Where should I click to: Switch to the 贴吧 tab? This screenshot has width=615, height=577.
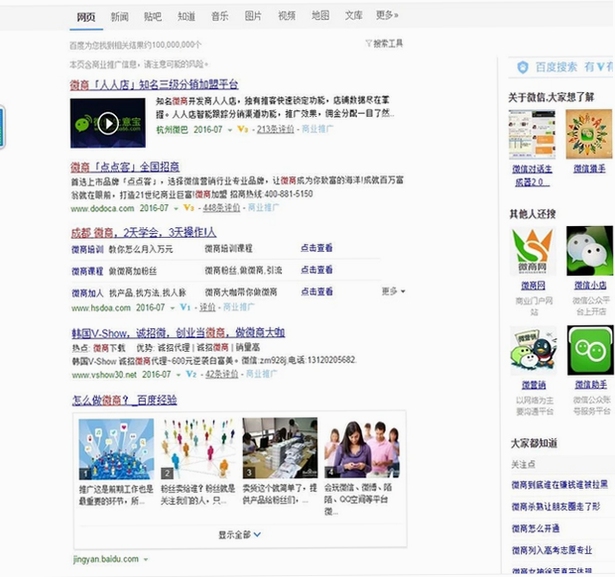click(x=153, y=16)
